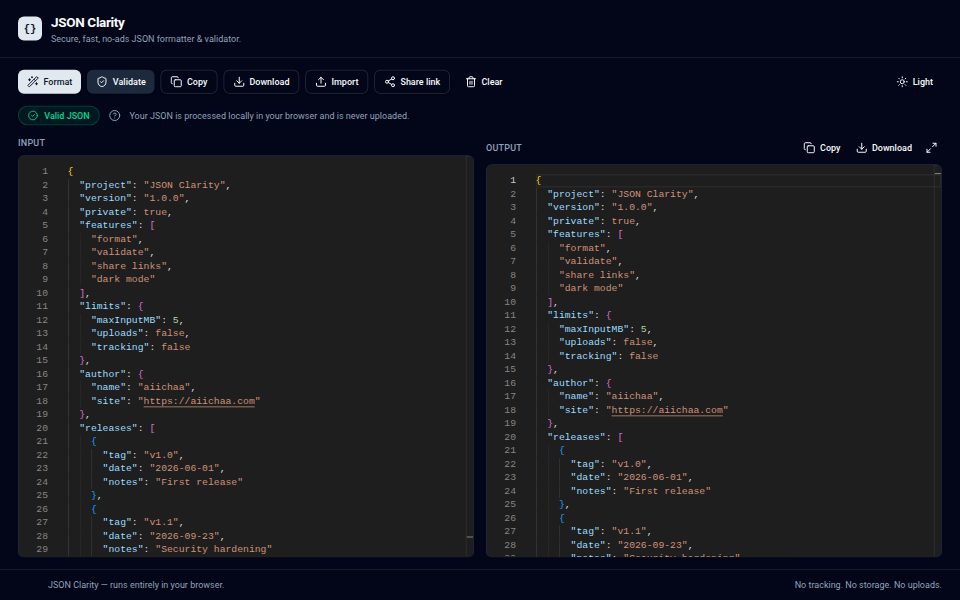Click the "name": "aiichaa" line in the output
This screenshot has width=960, height=600.
(611, 396)
